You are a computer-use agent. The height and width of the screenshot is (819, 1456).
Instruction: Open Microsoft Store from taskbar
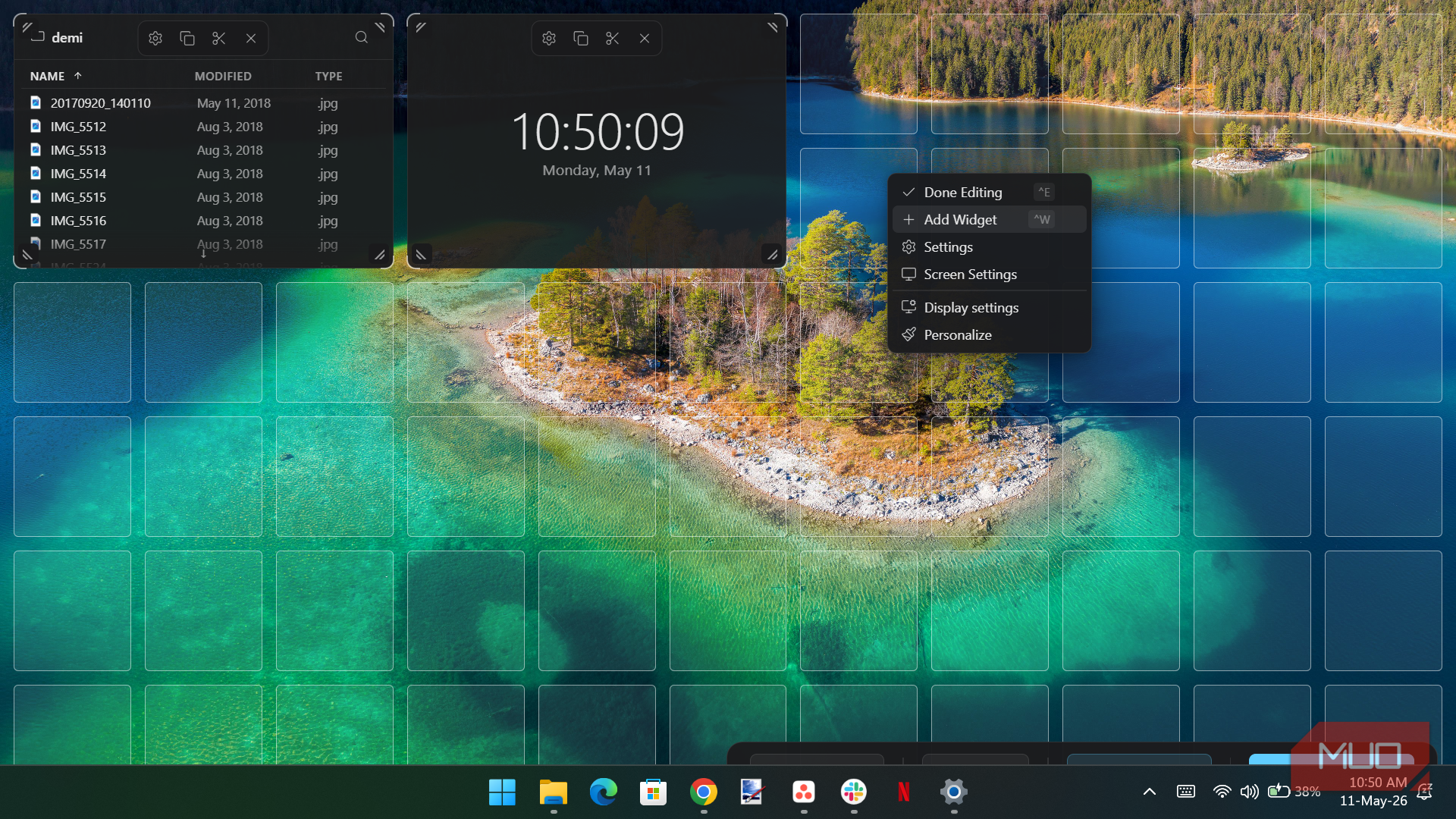click(x=653, y=792)
